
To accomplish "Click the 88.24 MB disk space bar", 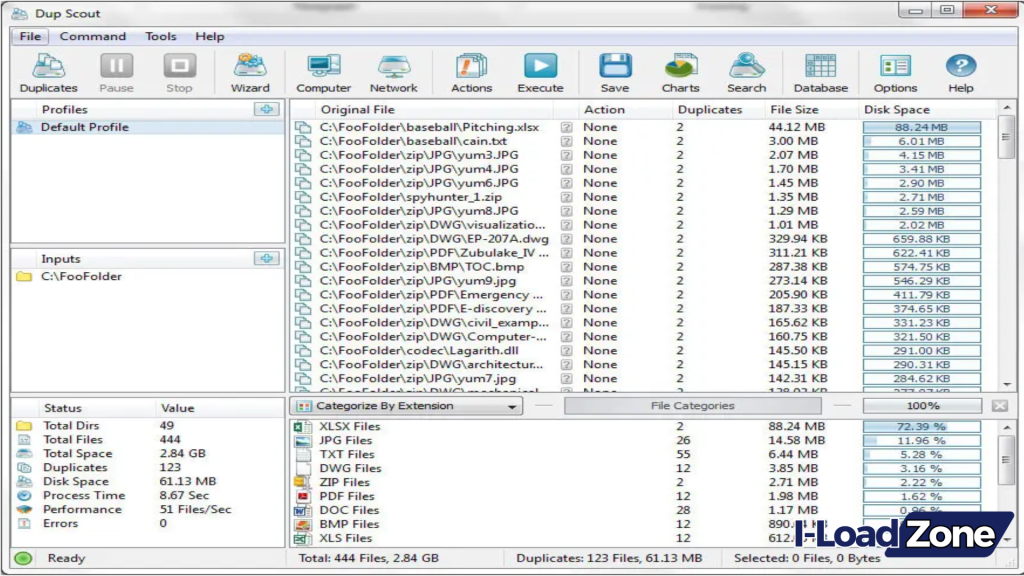I will [x=921, y=127].
